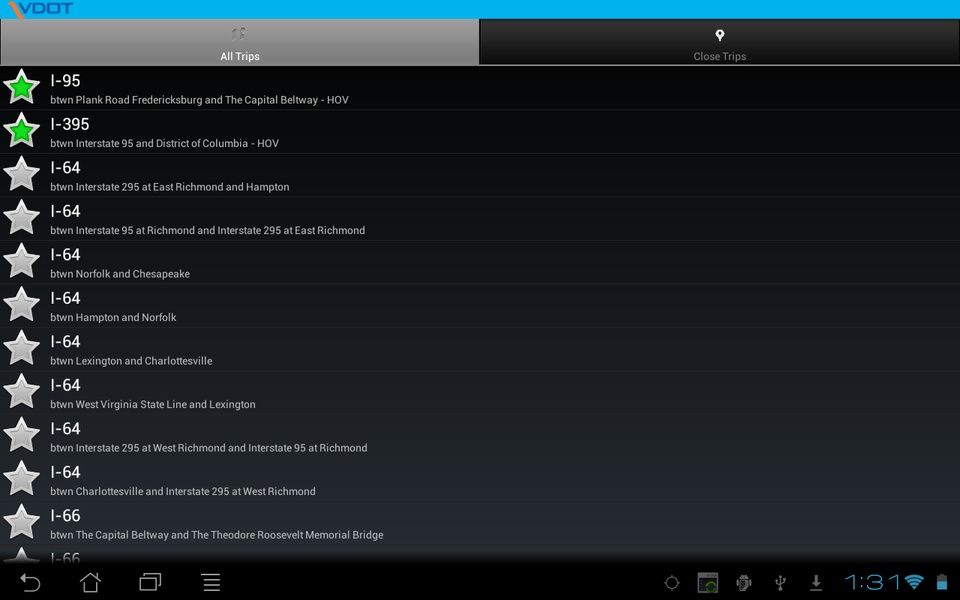Image resolution: width=960 pixels, height=600 pixels.
Task: Tap the battery status icon
Action: pyautogui.click(x=942, y=582)
